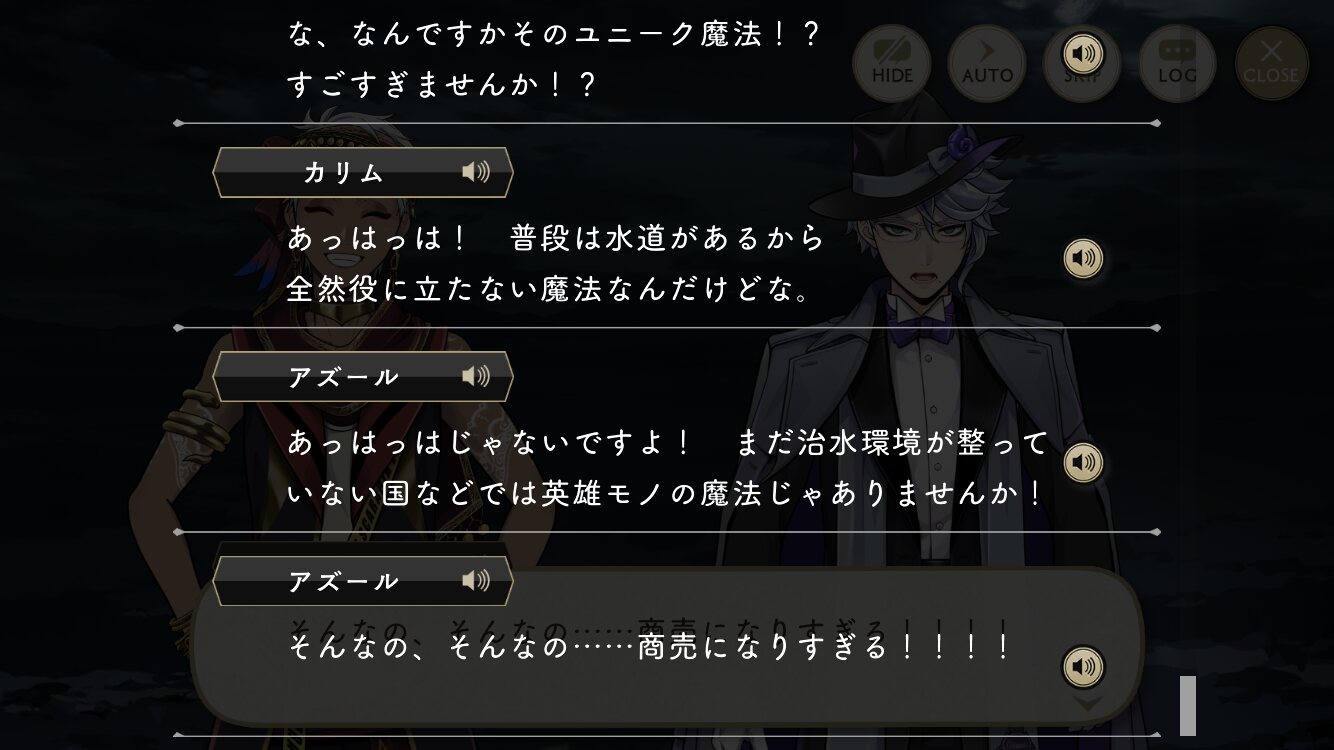
Task: Open the LOG history button
Action: (1177, 64)
